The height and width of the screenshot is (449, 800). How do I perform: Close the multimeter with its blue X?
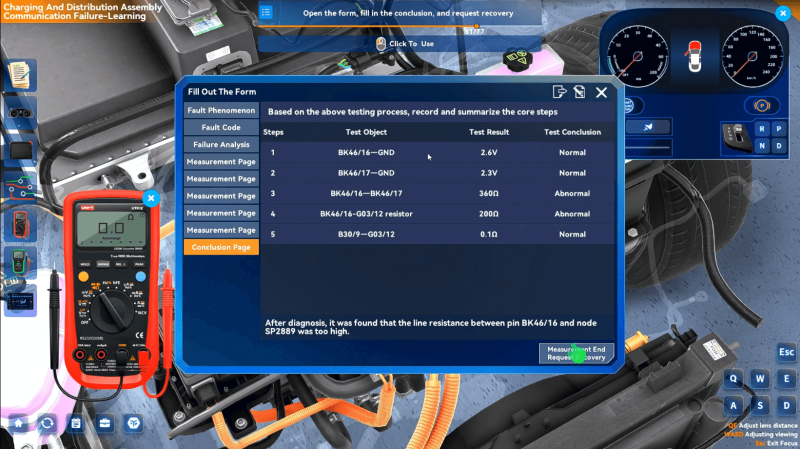click(x=151, y=198)
